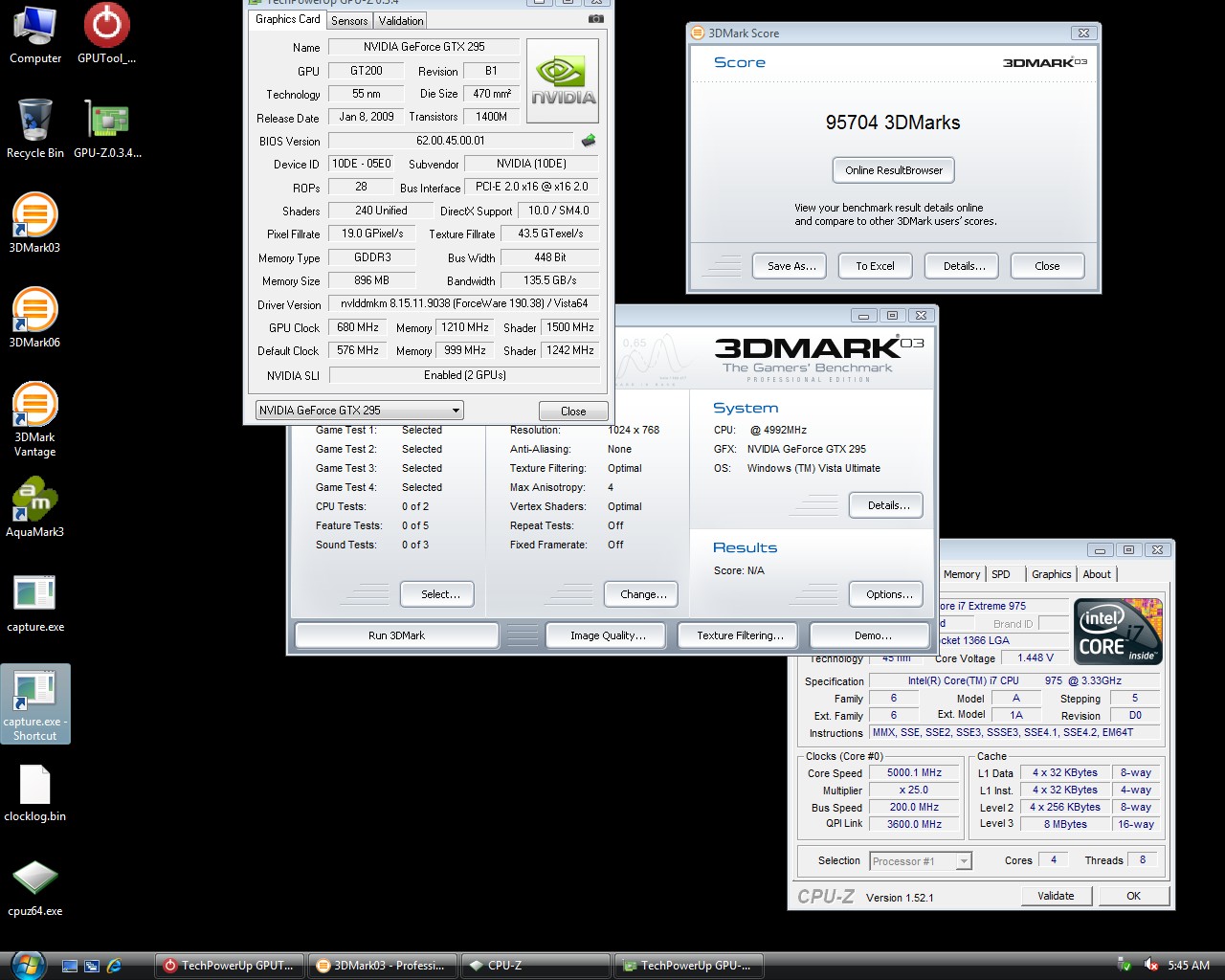The width and height of the screenshot is (1225, 980).
Task: Click the GPU Clock value 680 MHz
Action: pyautogui.click(x=358, y=327)
